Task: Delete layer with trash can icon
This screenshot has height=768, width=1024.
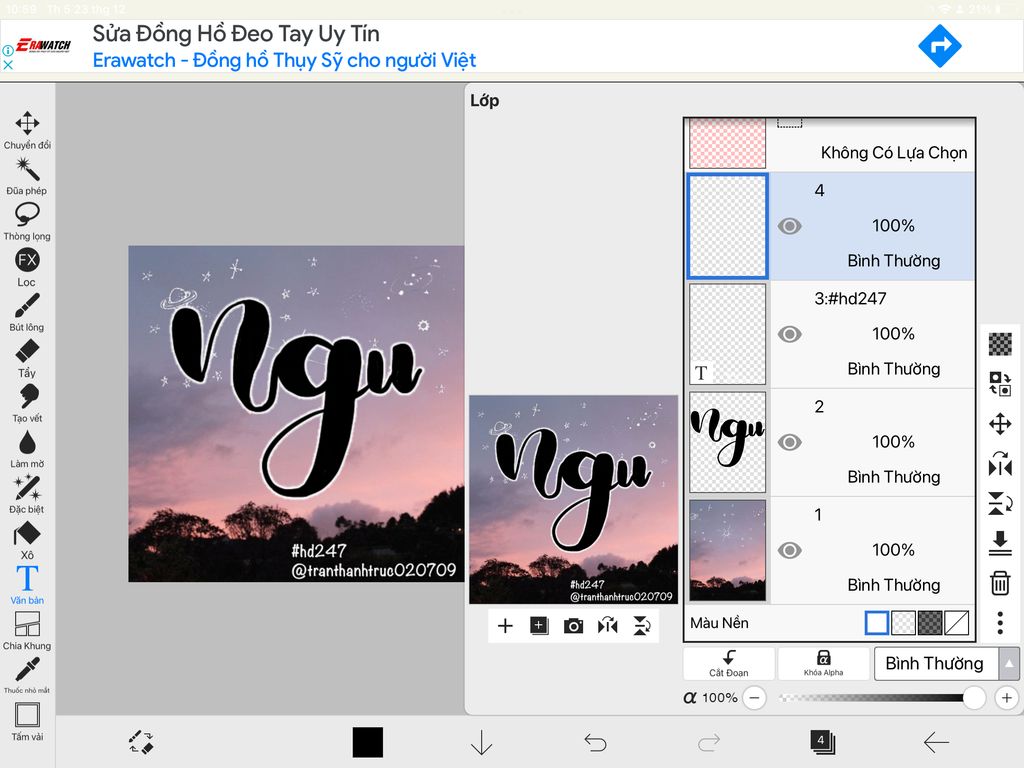Action: 1000,583
